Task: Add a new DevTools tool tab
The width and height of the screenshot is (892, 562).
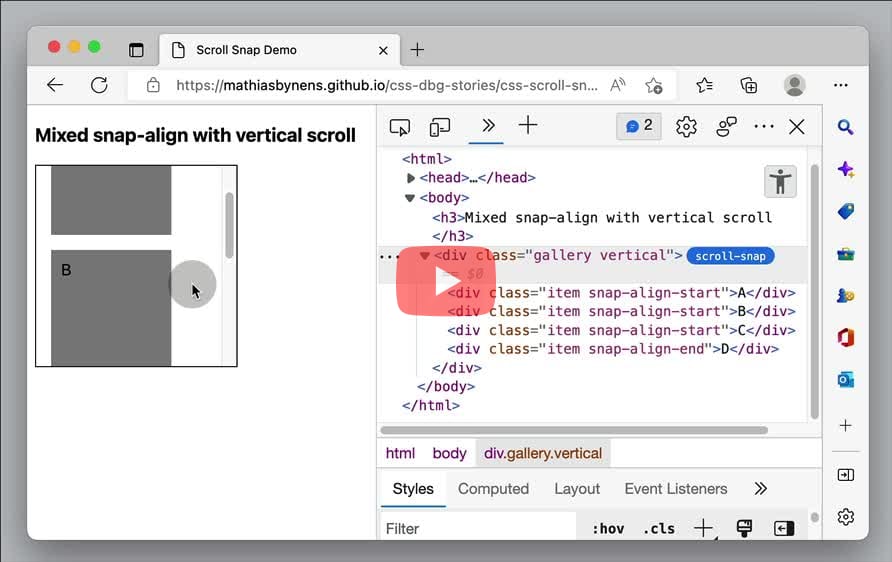Action: [x=528, y=125]
